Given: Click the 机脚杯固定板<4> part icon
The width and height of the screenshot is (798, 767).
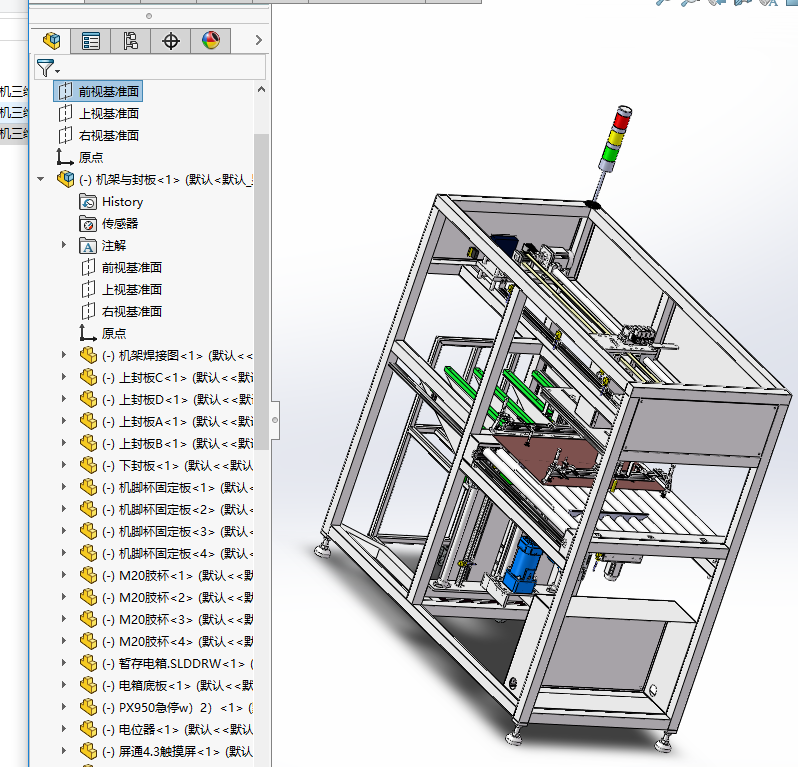Looking at the screenshot, I should (89, 553).
